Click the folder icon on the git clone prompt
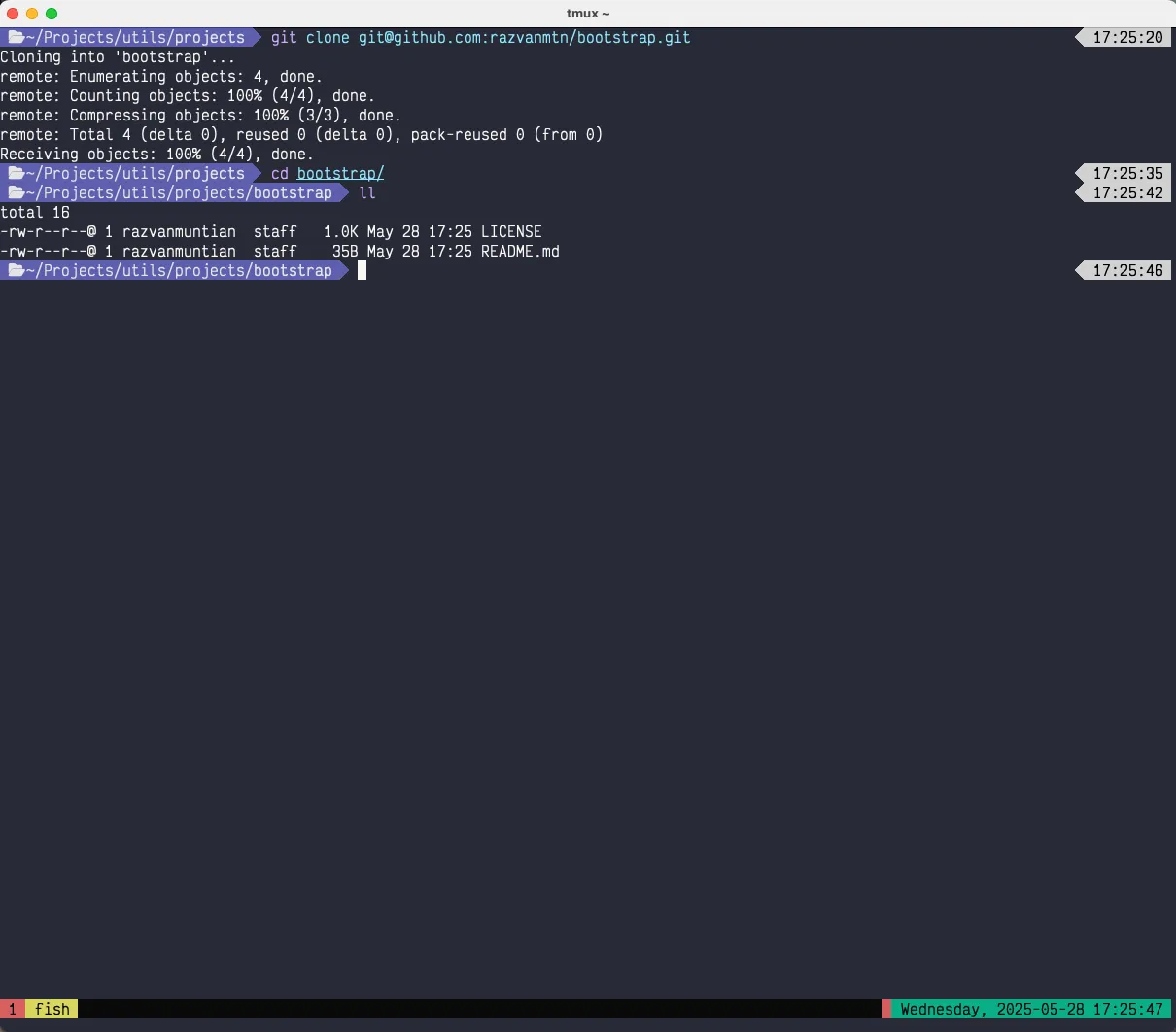Screen dimensions: 1176x1032 click(16, 38)
